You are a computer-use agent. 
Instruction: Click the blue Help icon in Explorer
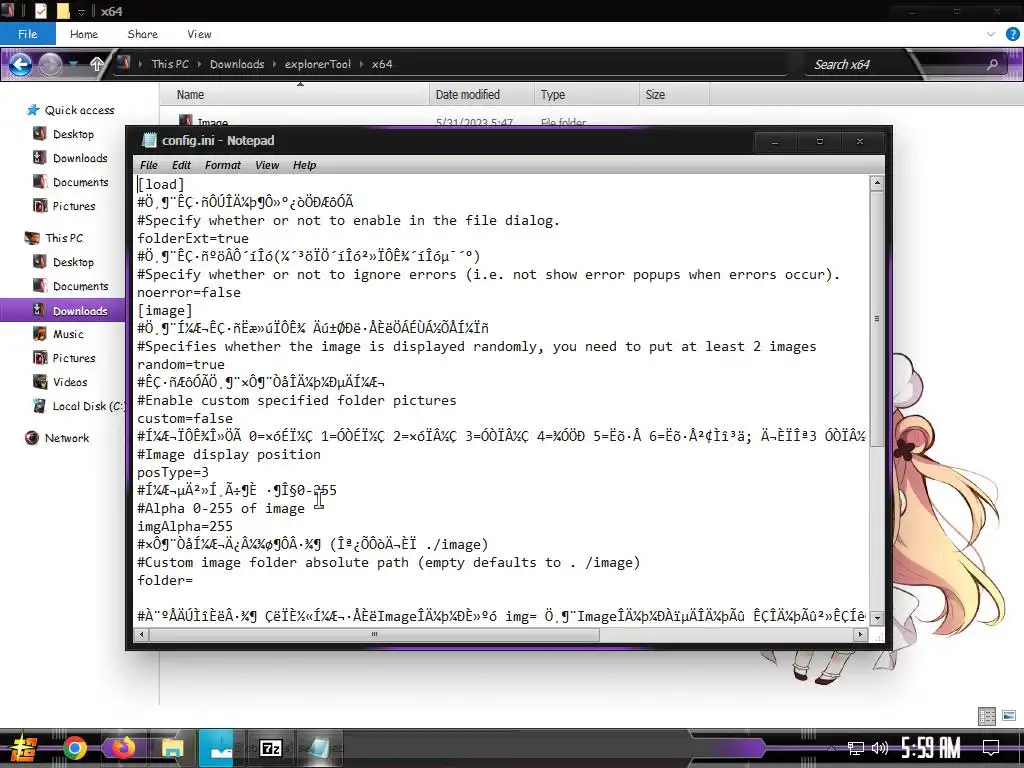tap(1013, 34)
